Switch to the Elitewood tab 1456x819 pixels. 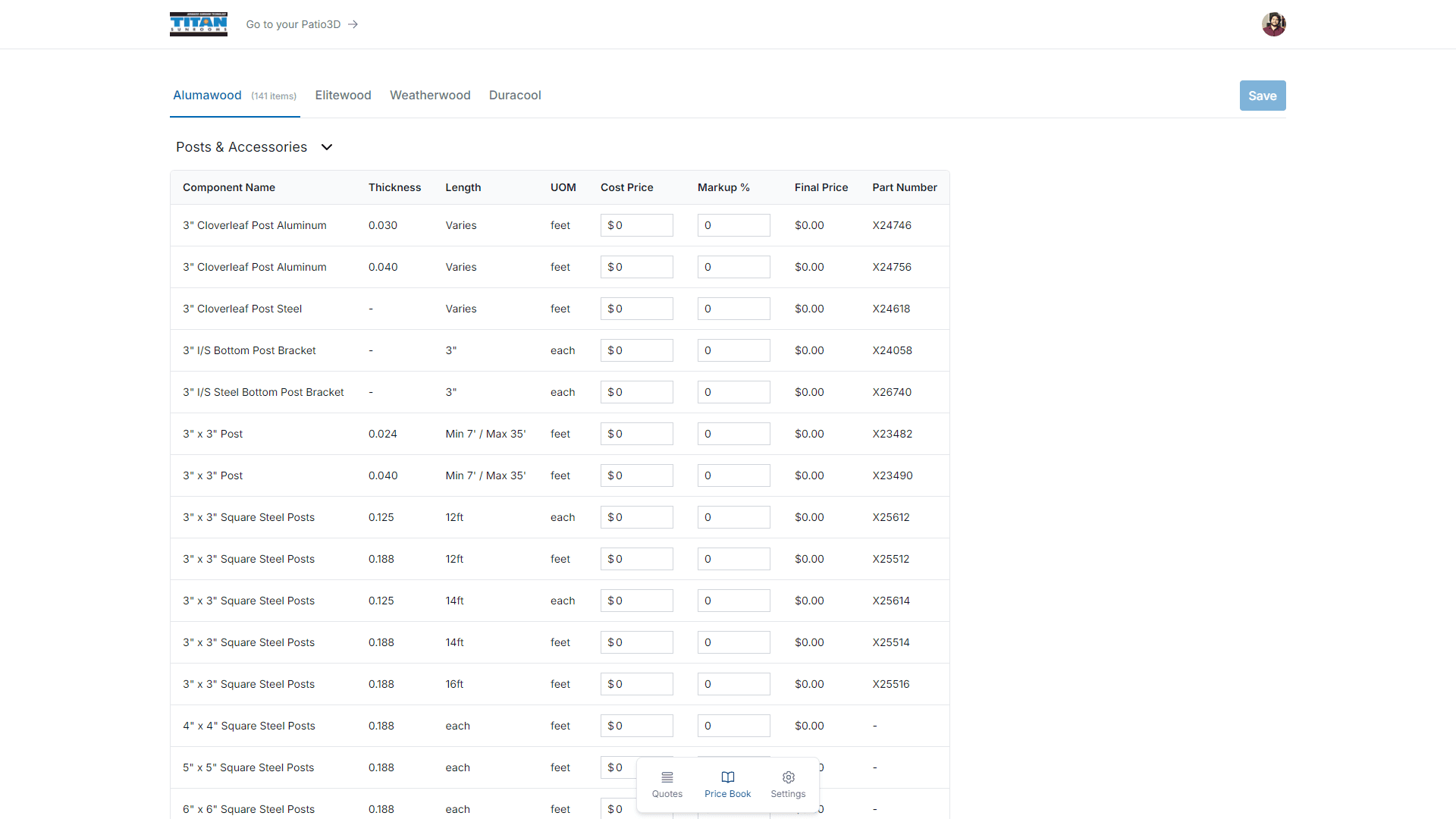click(x=343, y=96)
